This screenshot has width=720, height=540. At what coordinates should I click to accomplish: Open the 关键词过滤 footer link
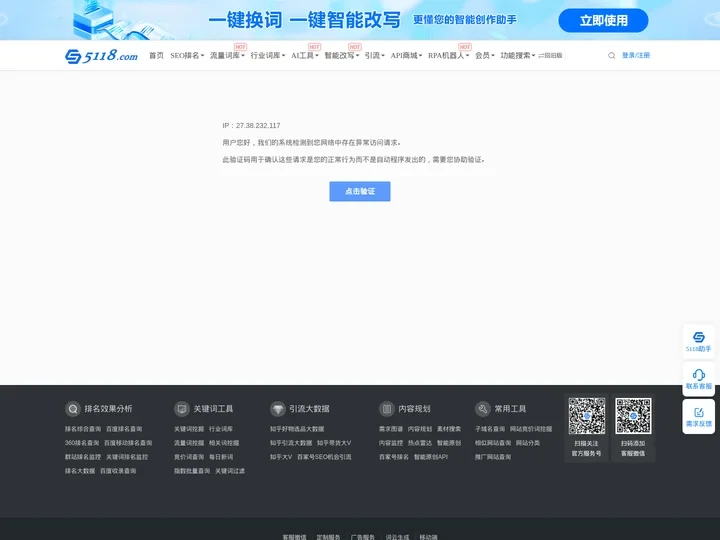[x=230, y=471]
